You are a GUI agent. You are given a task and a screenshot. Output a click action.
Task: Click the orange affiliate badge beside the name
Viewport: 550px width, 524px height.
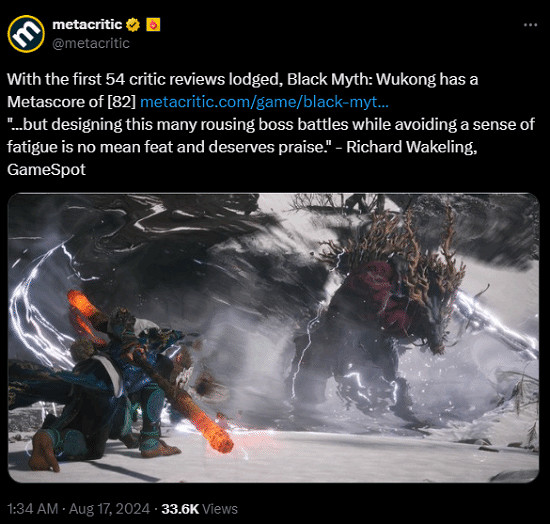click(x=153, y=25)
